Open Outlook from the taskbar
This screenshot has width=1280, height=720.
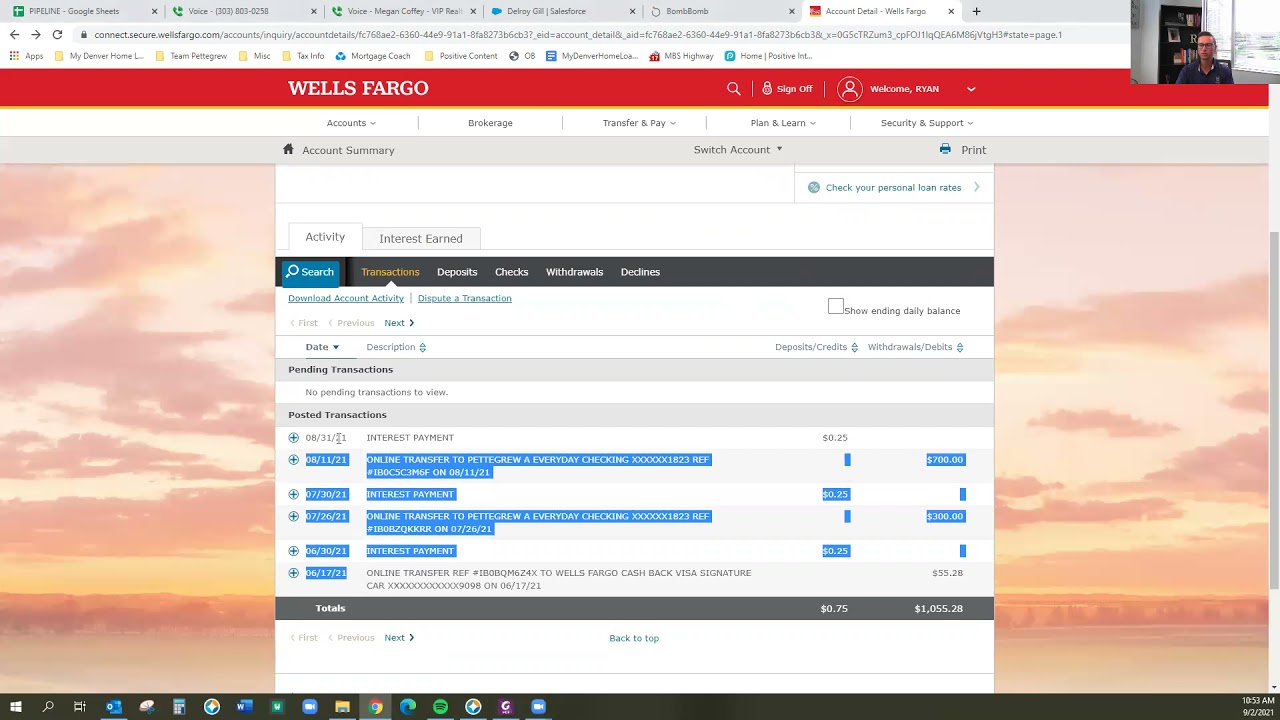click(x=113, y=707)
